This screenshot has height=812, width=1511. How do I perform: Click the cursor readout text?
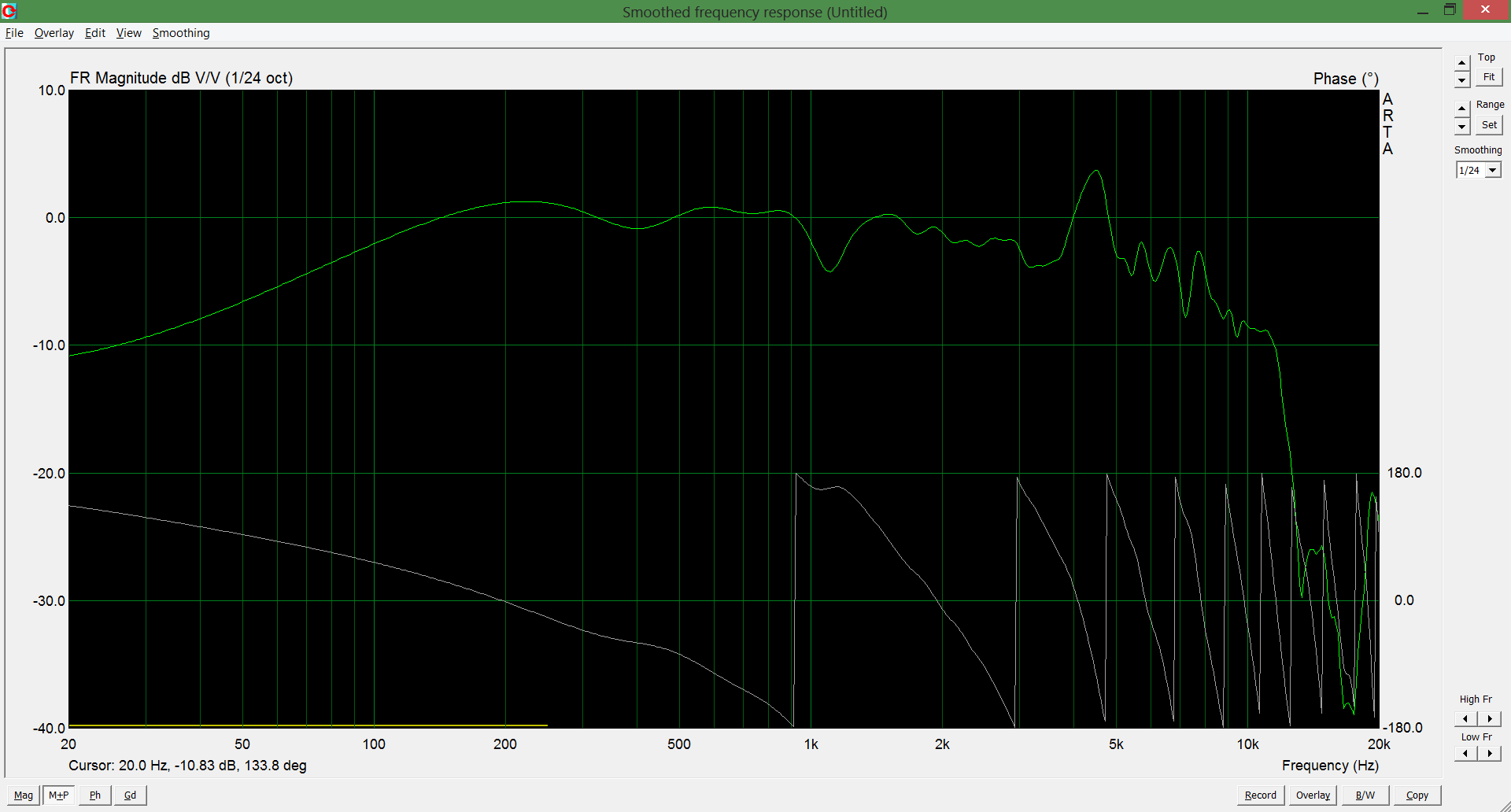(x=187, y=766)
